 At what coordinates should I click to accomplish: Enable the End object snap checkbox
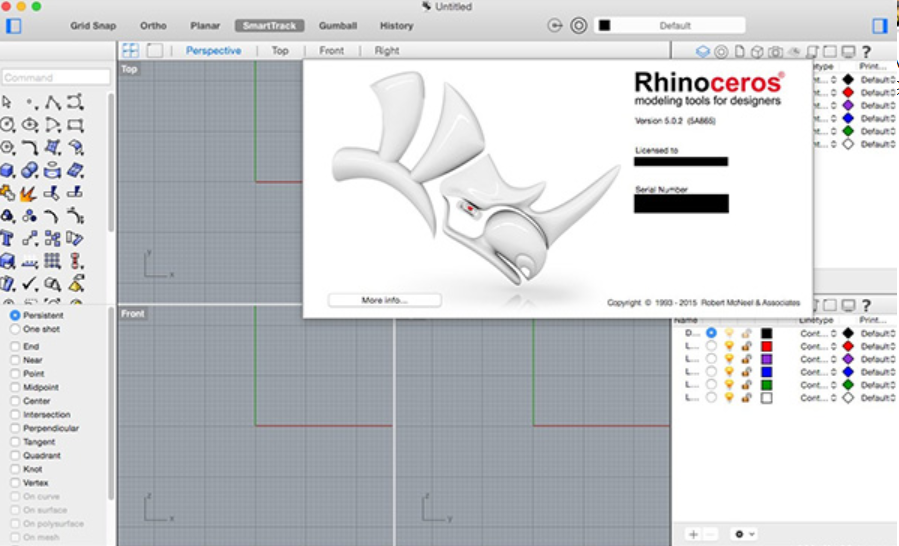(15, 346)
